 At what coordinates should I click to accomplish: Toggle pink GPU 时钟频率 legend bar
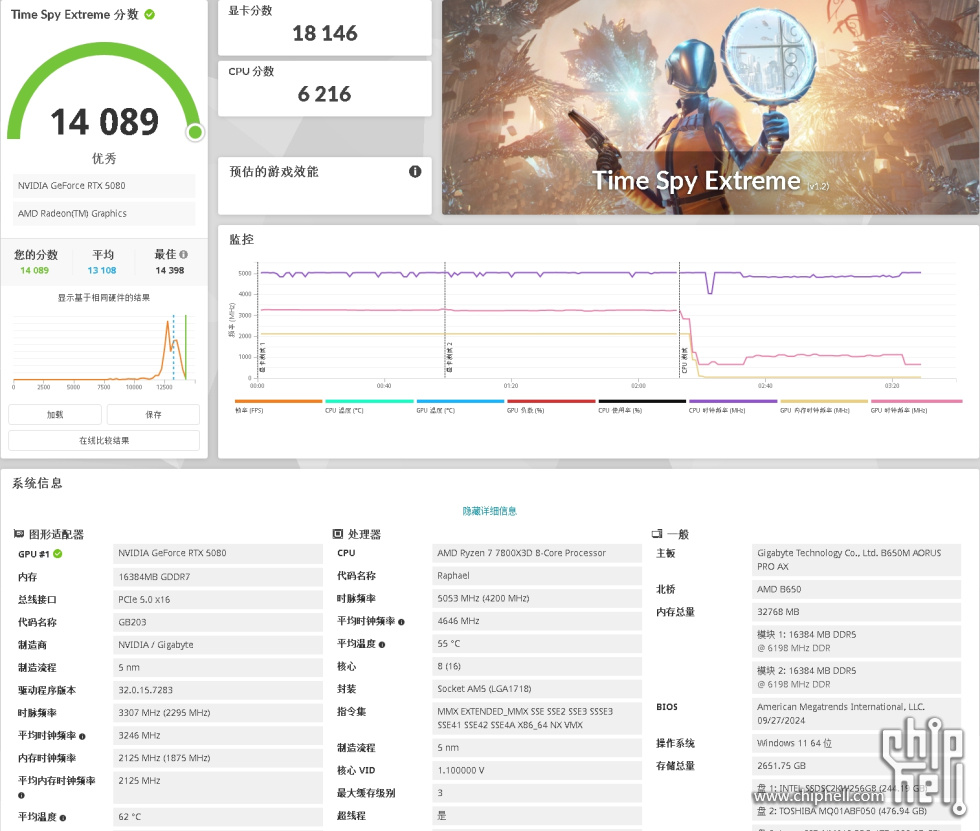(x=916, y=401)
